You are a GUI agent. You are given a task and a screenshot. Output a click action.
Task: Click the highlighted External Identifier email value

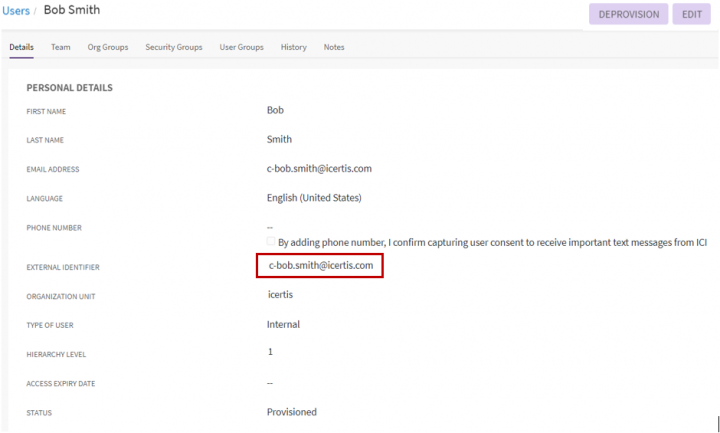point(320,266)
